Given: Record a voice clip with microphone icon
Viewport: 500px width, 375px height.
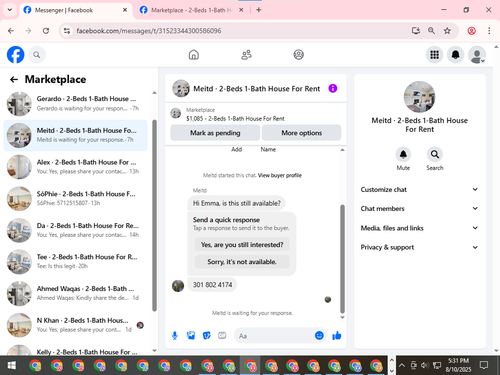Looking at the screenshot, I should pyautogui.click(x=175, y=336).
